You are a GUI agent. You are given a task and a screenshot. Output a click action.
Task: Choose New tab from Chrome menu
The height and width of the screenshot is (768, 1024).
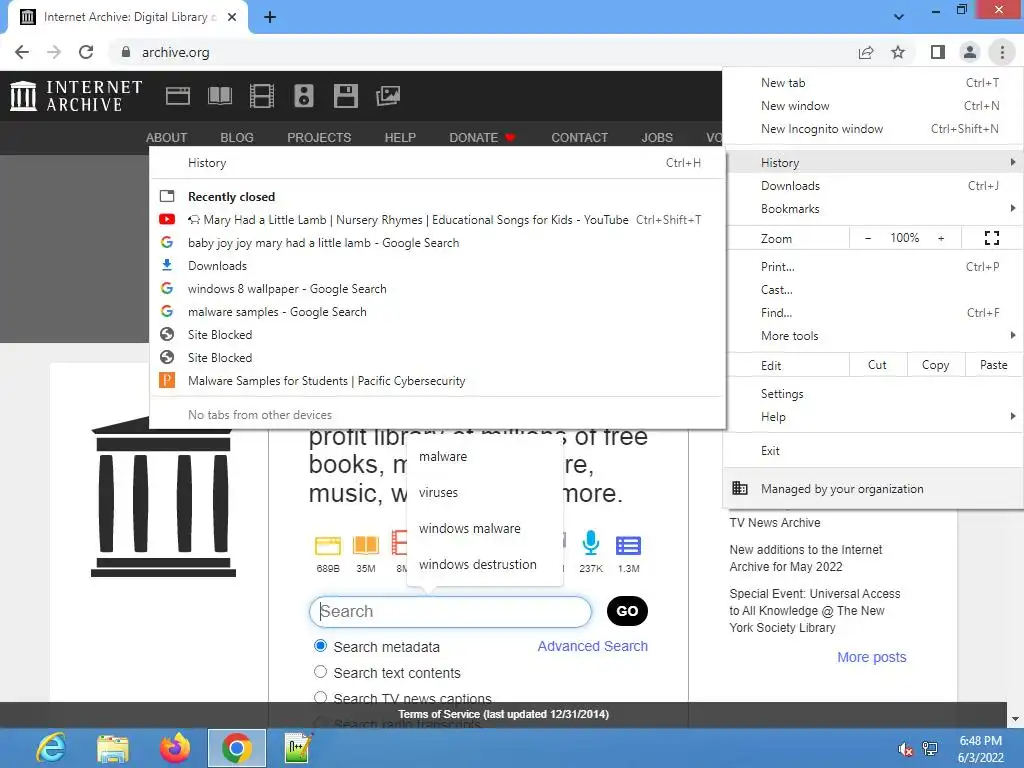tap(872, 83)
